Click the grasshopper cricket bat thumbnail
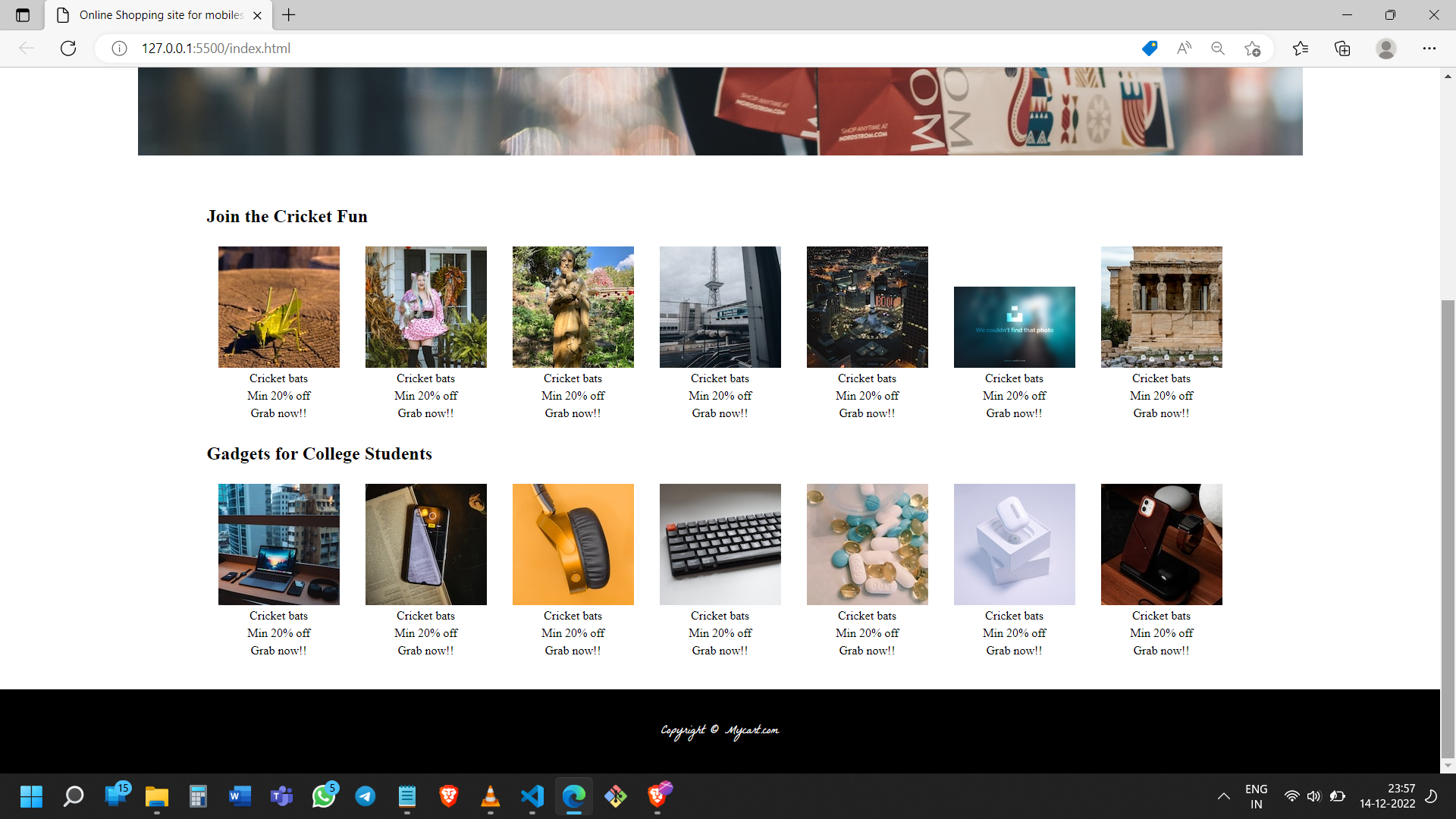The height and width of the screenshot is (819, 1456). point(278,307)
